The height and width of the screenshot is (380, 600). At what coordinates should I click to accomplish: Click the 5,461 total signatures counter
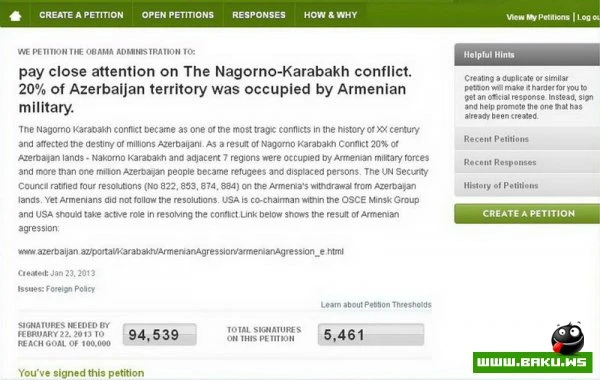tap(371, 335)
